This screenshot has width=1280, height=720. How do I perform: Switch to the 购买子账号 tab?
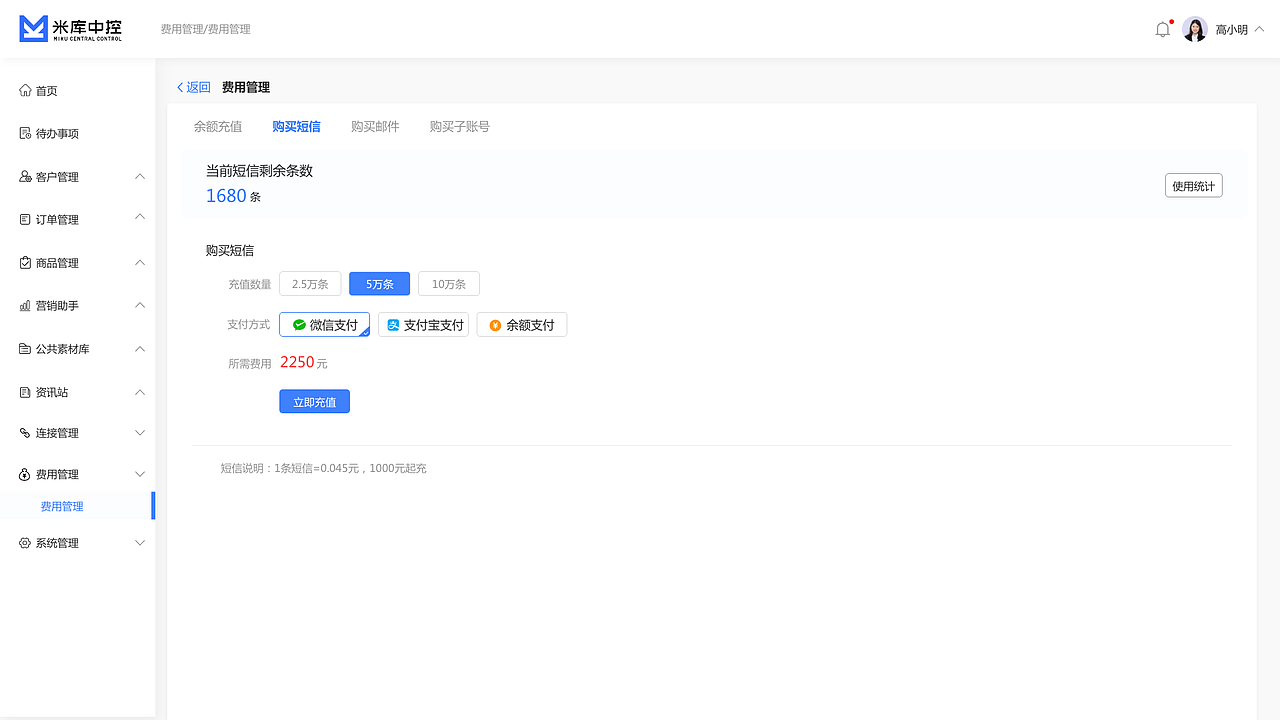coord(460,127)
